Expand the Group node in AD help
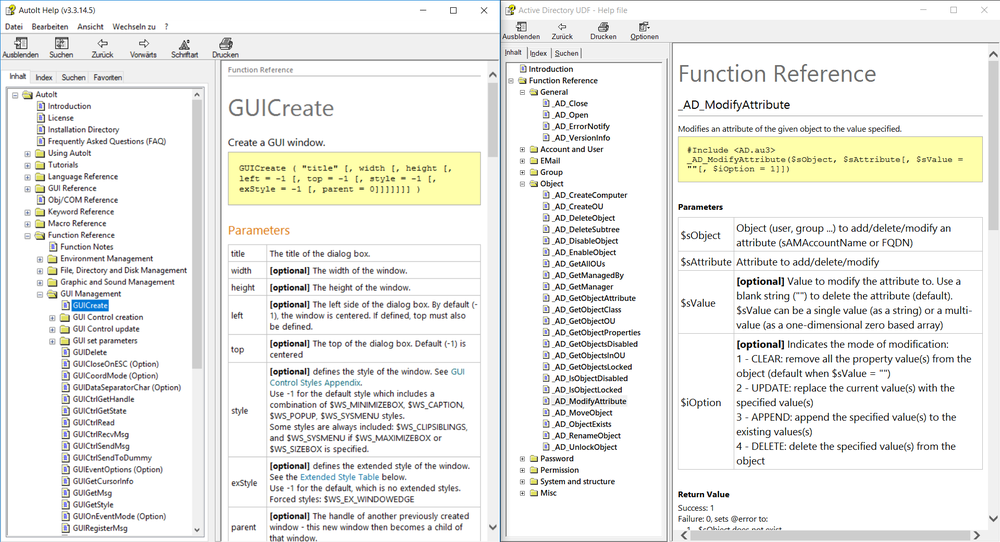The image size is (1000, 542). (522, 173)
